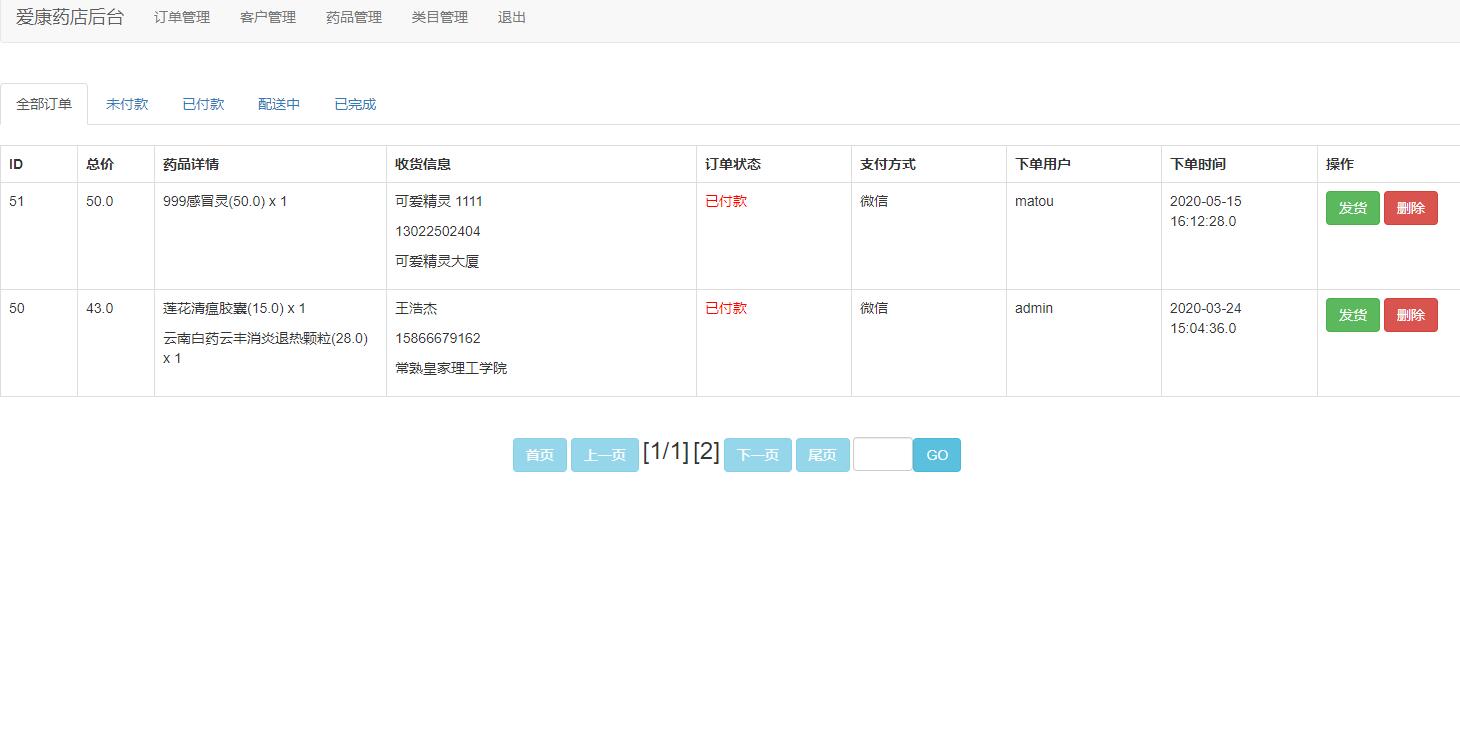The height and width of the screenshot is (752, 1460).
Task: Click the 尾页 pagination button
Action: coord(822,454)
